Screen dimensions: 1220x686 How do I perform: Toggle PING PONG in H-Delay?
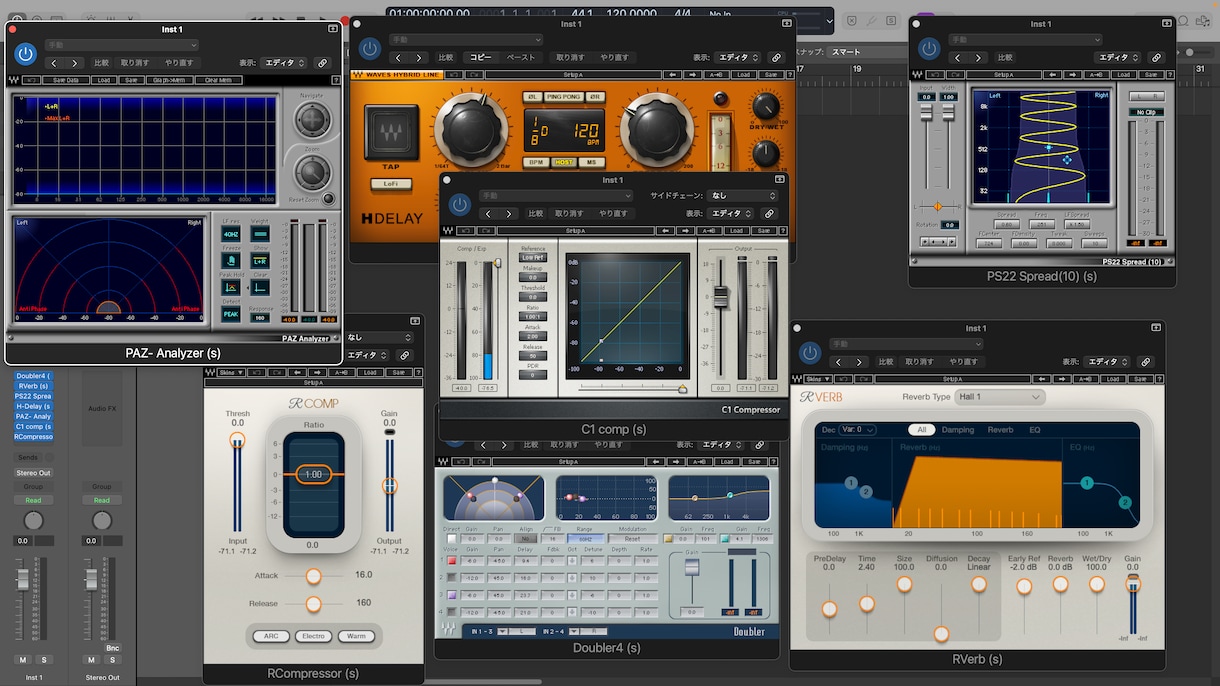click(x=563, y=97)
